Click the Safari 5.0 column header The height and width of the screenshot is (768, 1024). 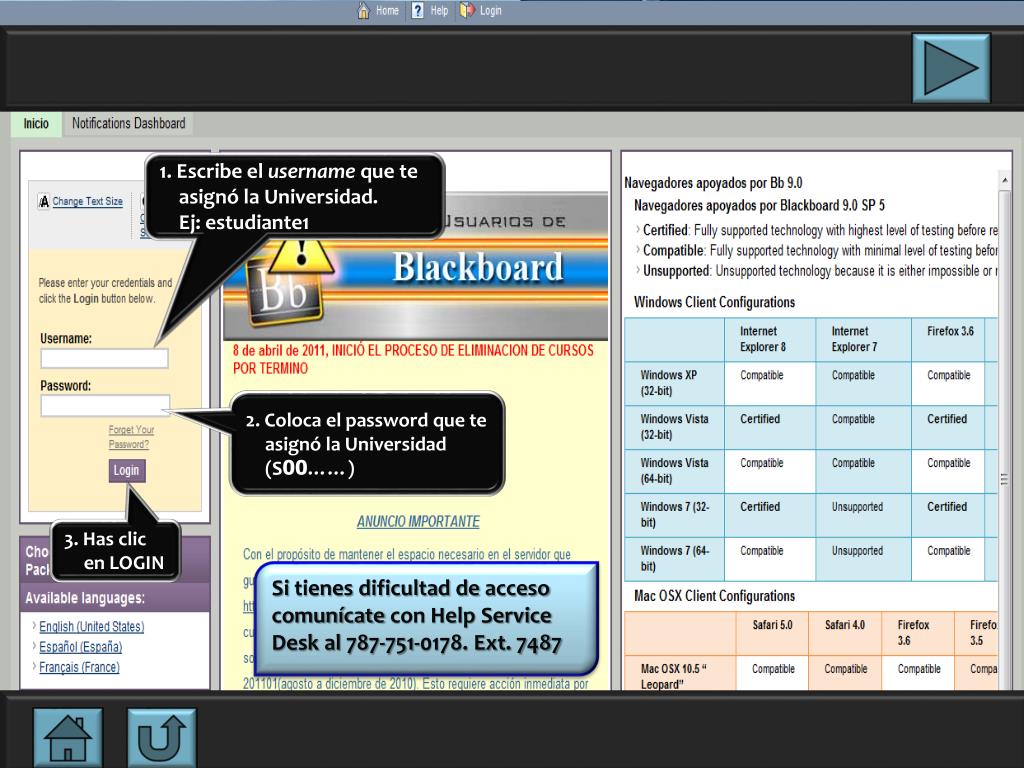[772, 633]
